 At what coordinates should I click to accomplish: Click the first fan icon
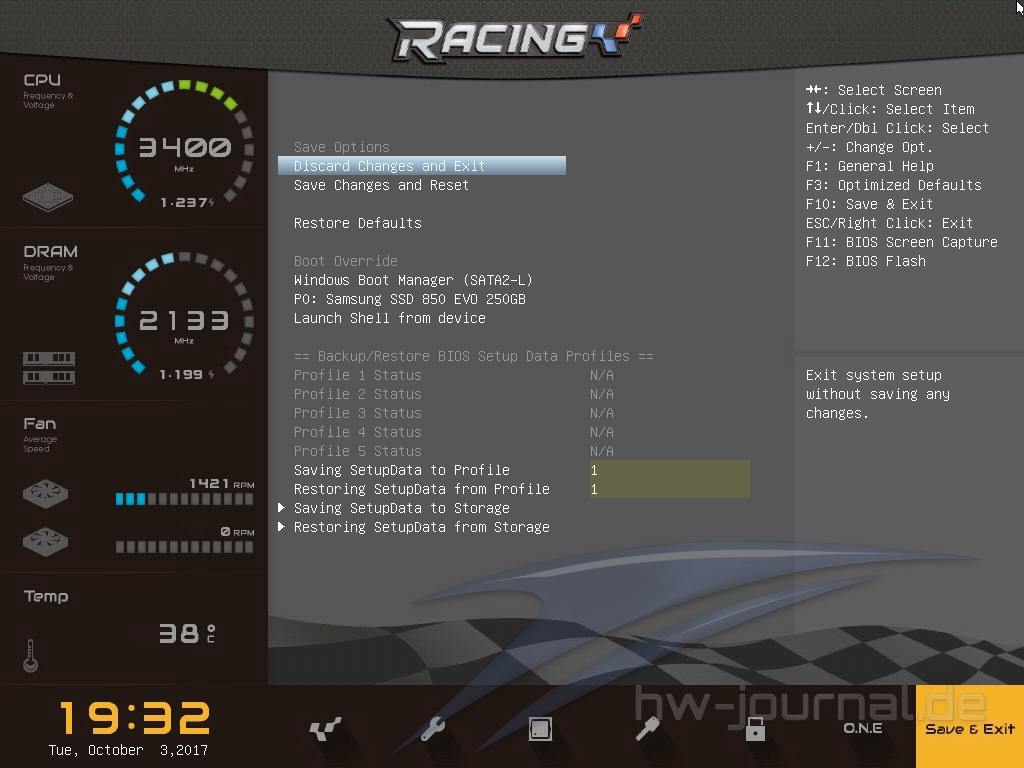pyautogui.click(x=45, y=494)
